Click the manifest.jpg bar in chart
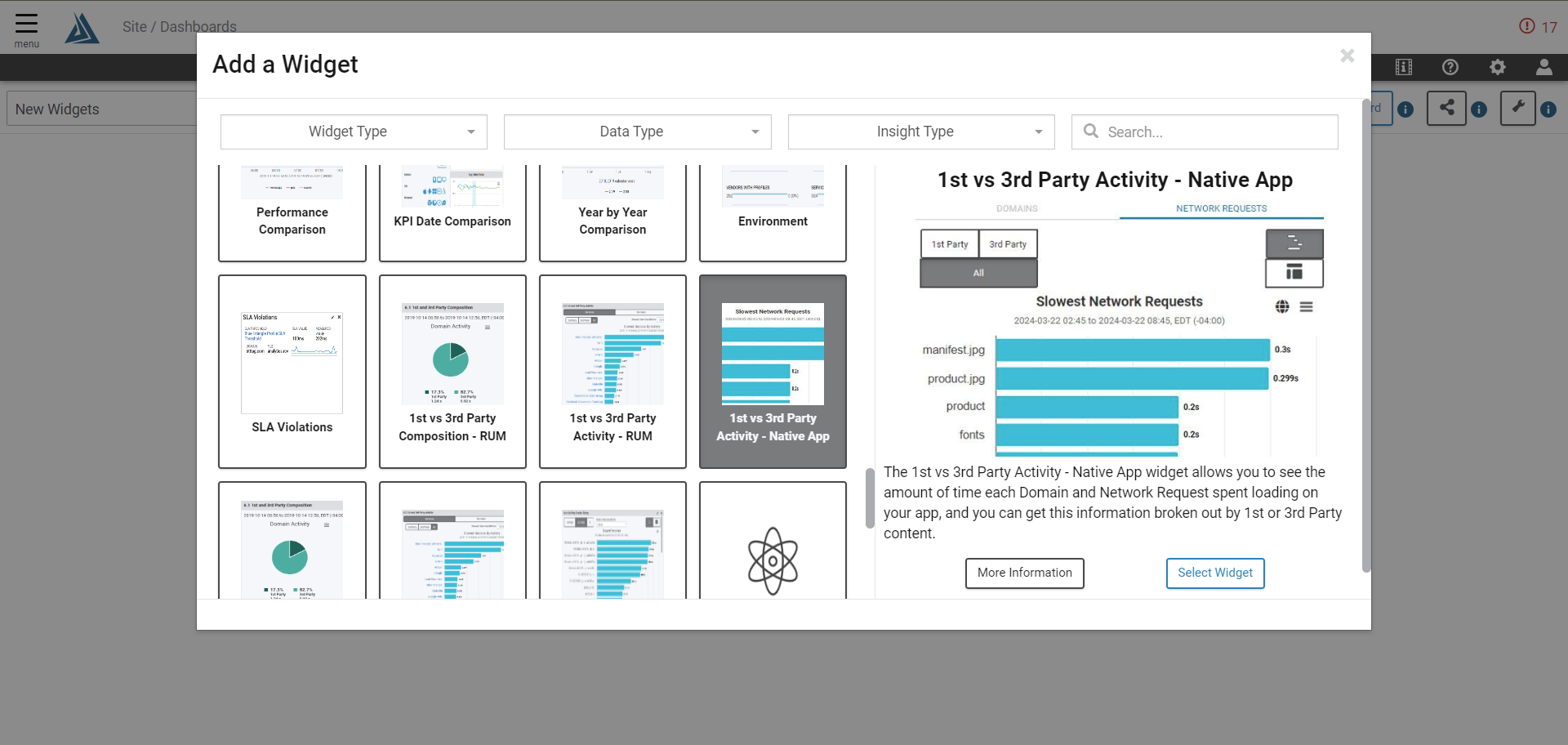Viewport: 1568px width, 745px height. (x=1133, y=350)
